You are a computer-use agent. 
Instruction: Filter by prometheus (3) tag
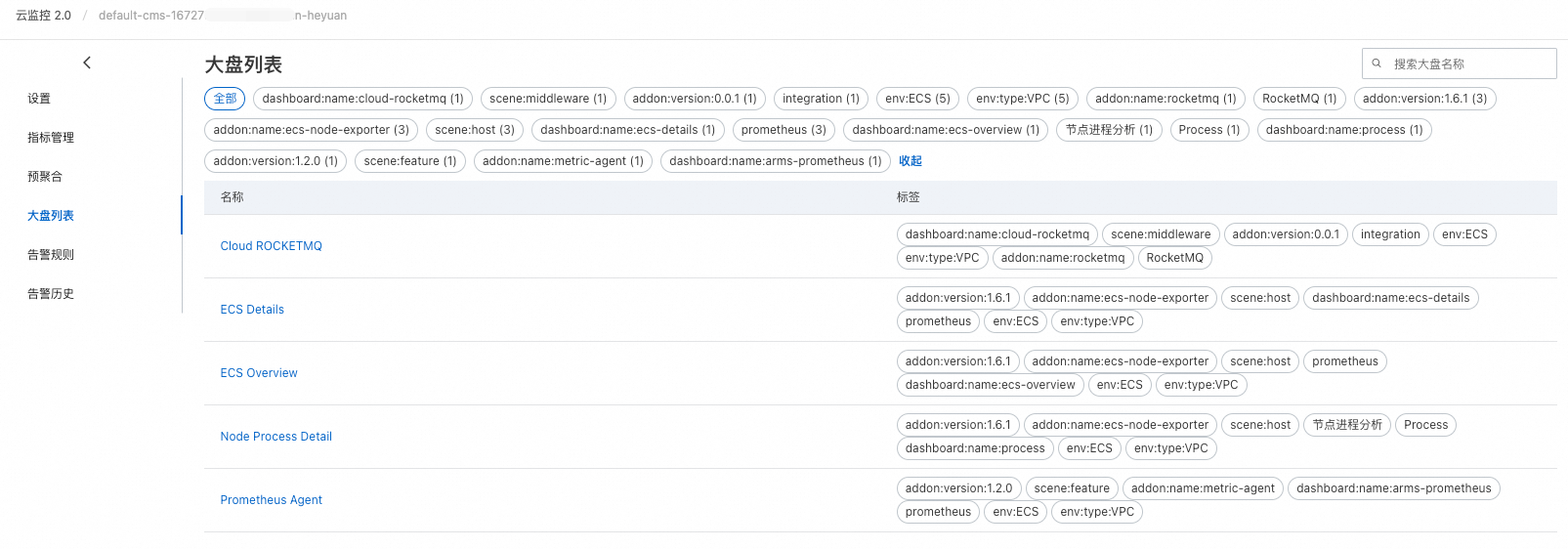coord(784,130)
